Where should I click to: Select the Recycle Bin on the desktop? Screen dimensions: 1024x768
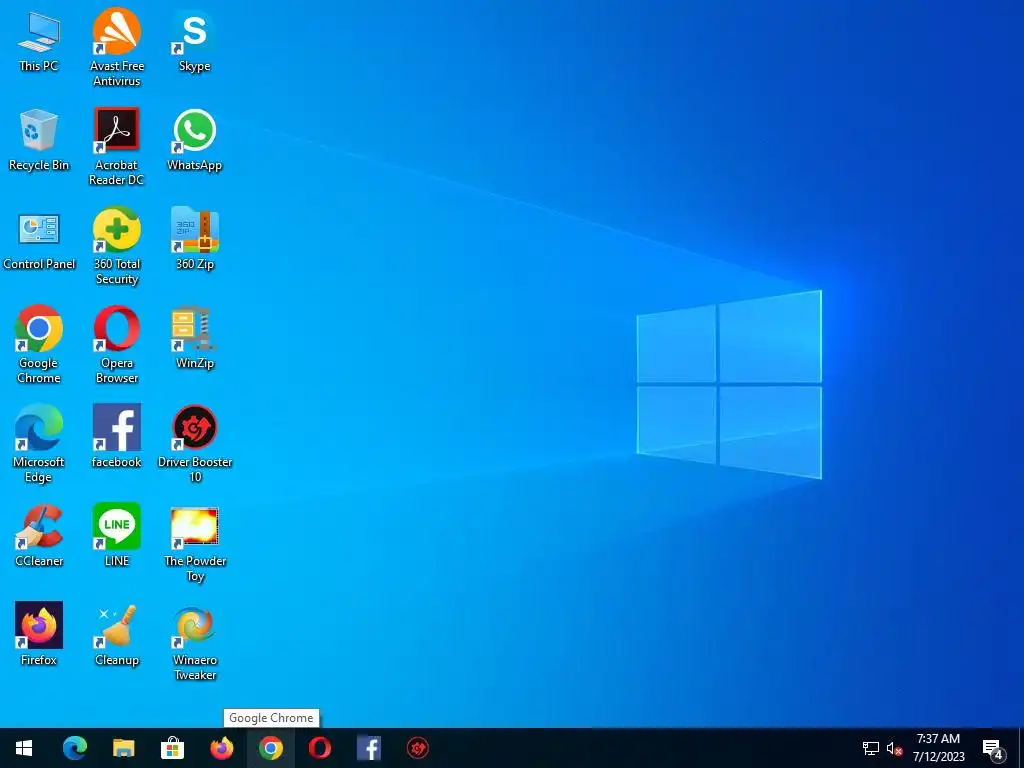pyautogui.click(x=39, y=140)
